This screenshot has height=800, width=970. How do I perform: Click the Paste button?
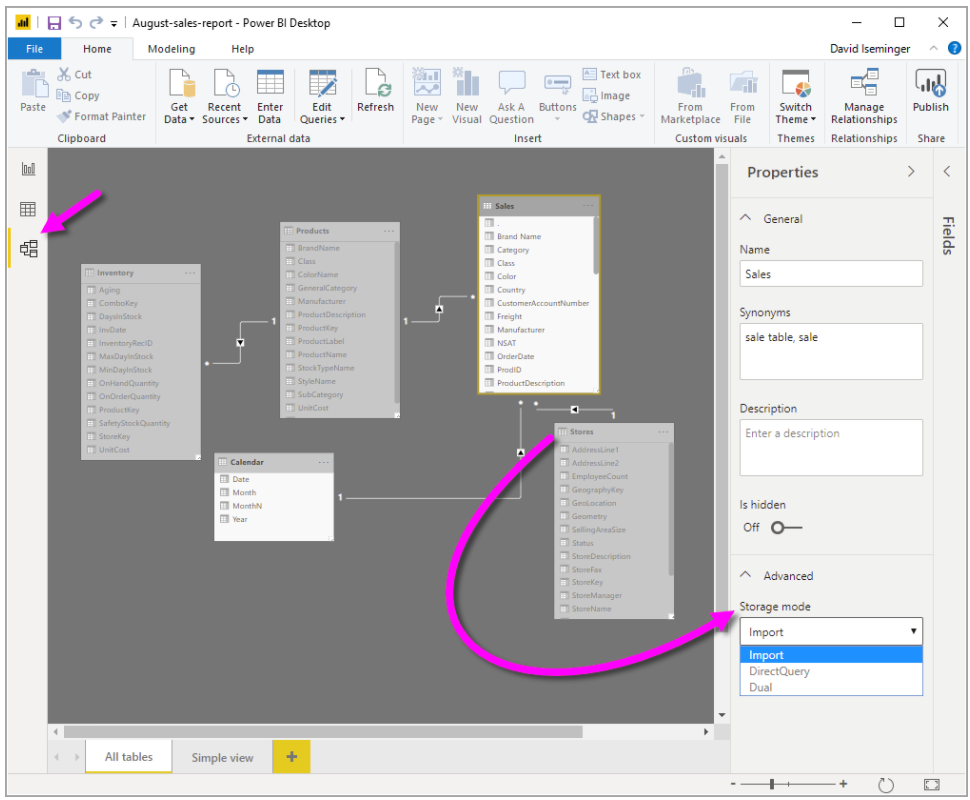click(33, 91)
